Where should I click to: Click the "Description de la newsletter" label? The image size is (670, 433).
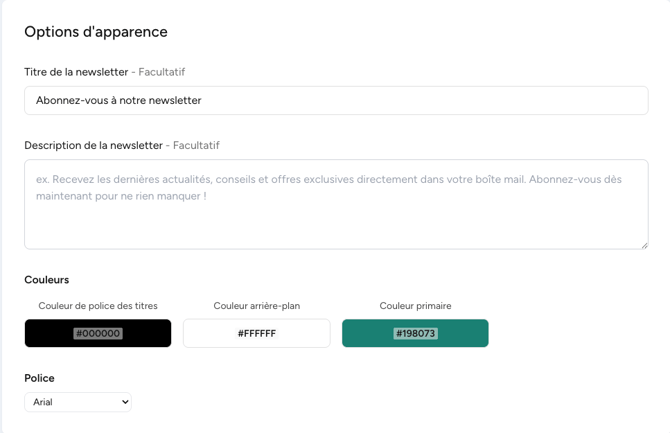tap(93, 145)
